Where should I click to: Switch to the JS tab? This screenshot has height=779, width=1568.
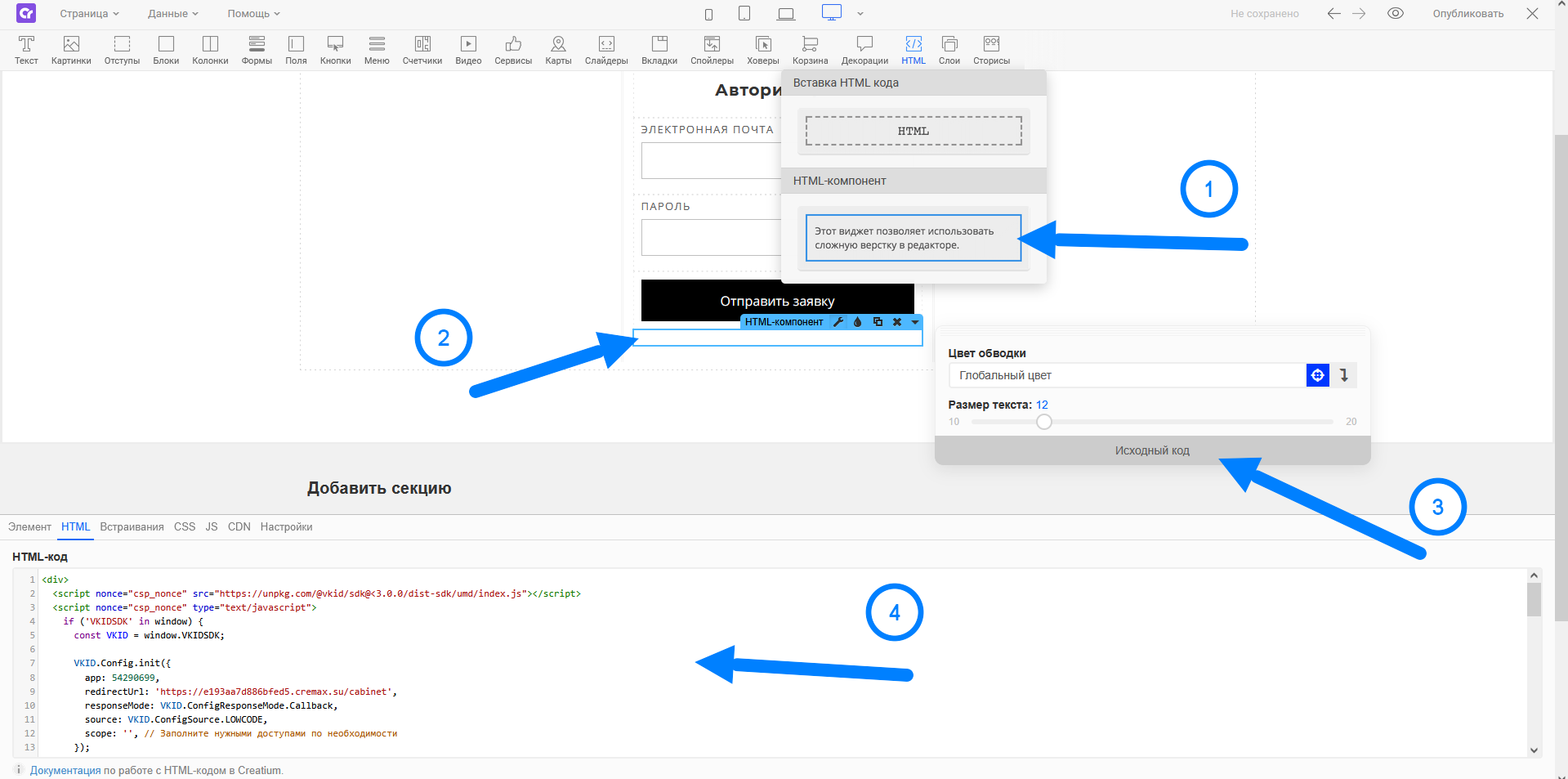click(212, 527)
